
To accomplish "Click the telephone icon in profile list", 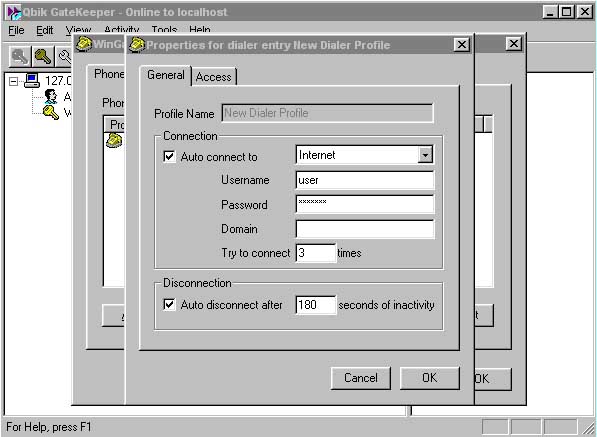I will [114, 140].
